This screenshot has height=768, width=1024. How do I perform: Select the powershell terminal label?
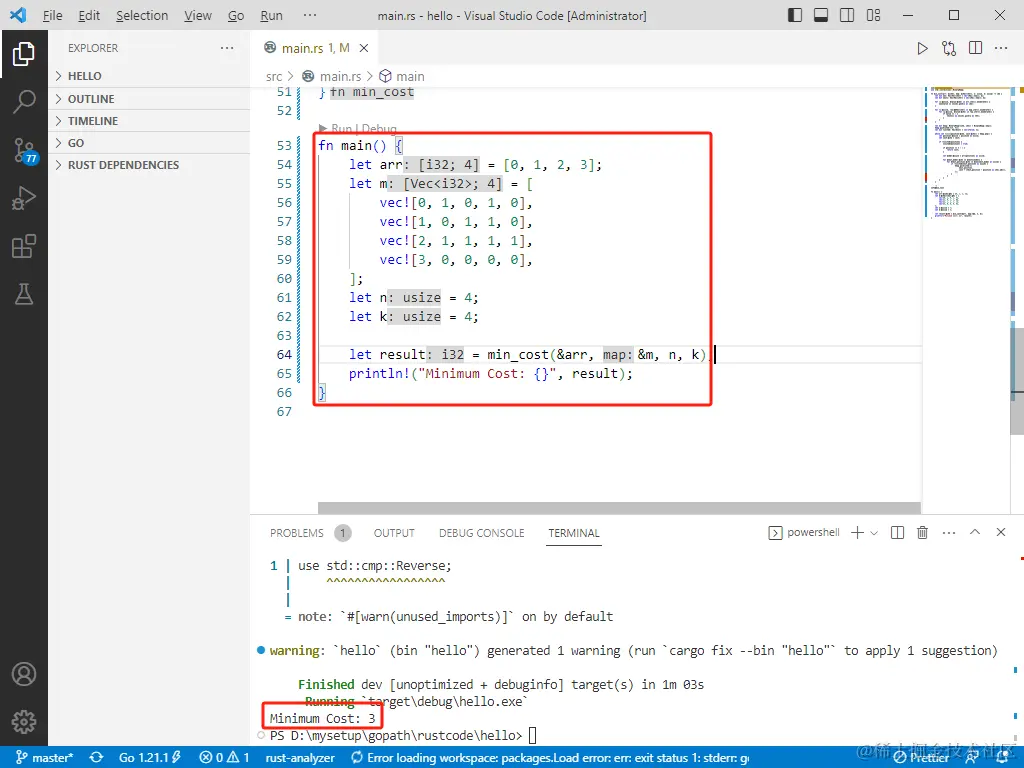[x=804, y=533]
